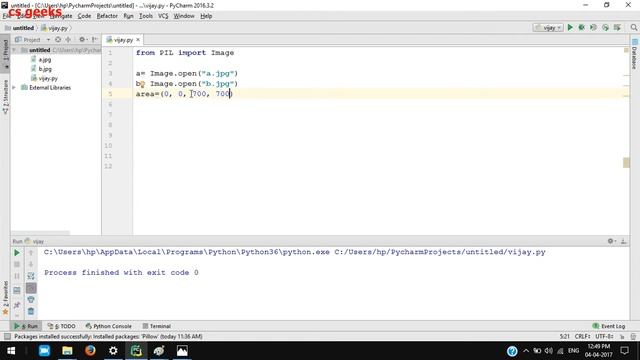
Task: Click the CRLF line separator in status bar
Action: click(582, 337)
